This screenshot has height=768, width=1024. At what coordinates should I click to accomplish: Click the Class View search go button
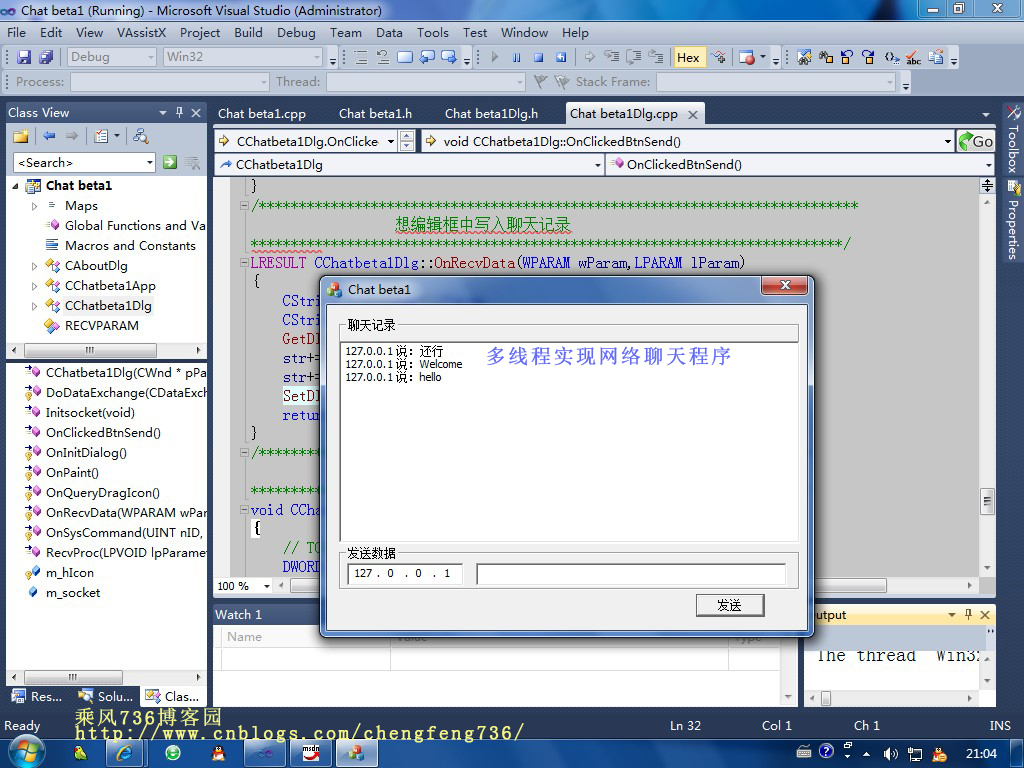170,163
